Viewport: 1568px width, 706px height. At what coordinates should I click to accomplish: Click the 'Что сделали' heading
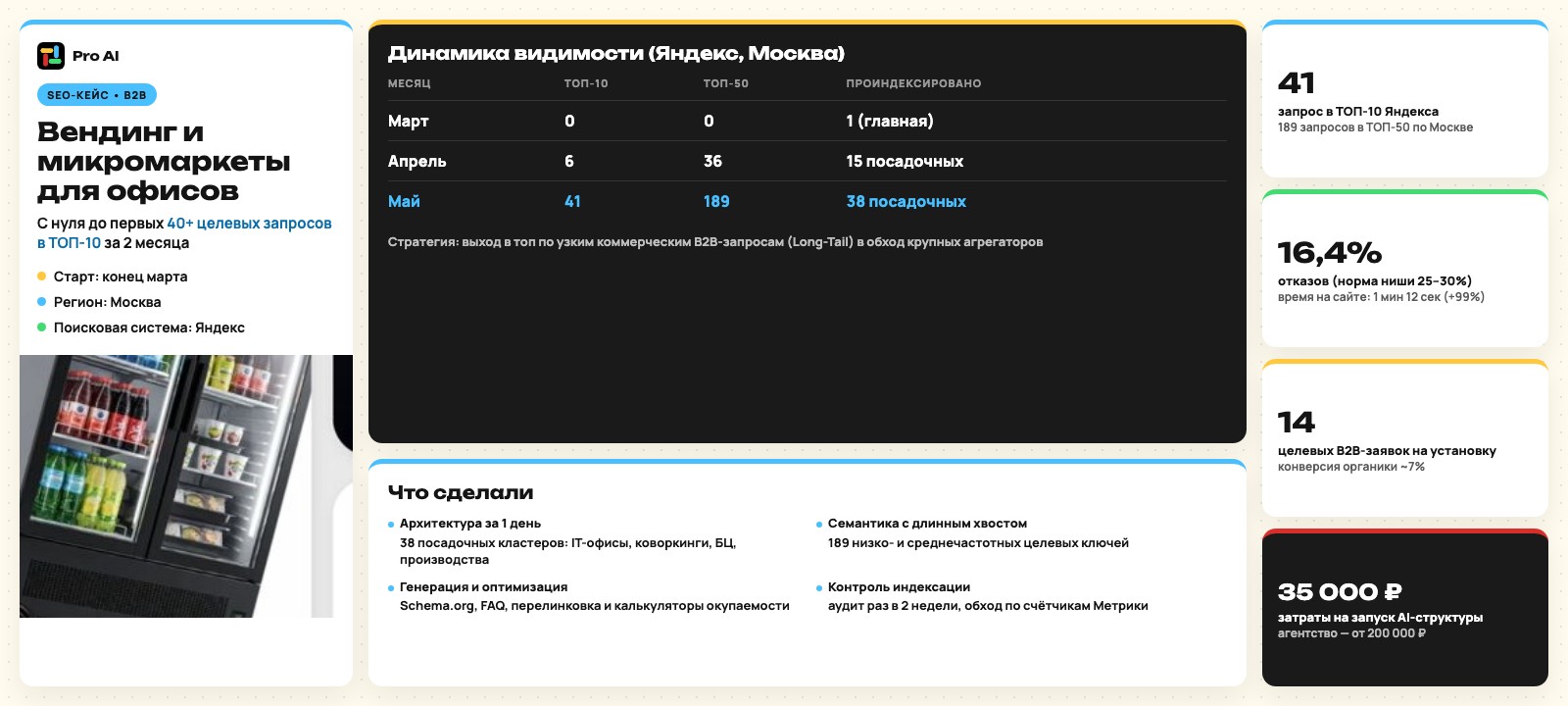tap(461, 492)
